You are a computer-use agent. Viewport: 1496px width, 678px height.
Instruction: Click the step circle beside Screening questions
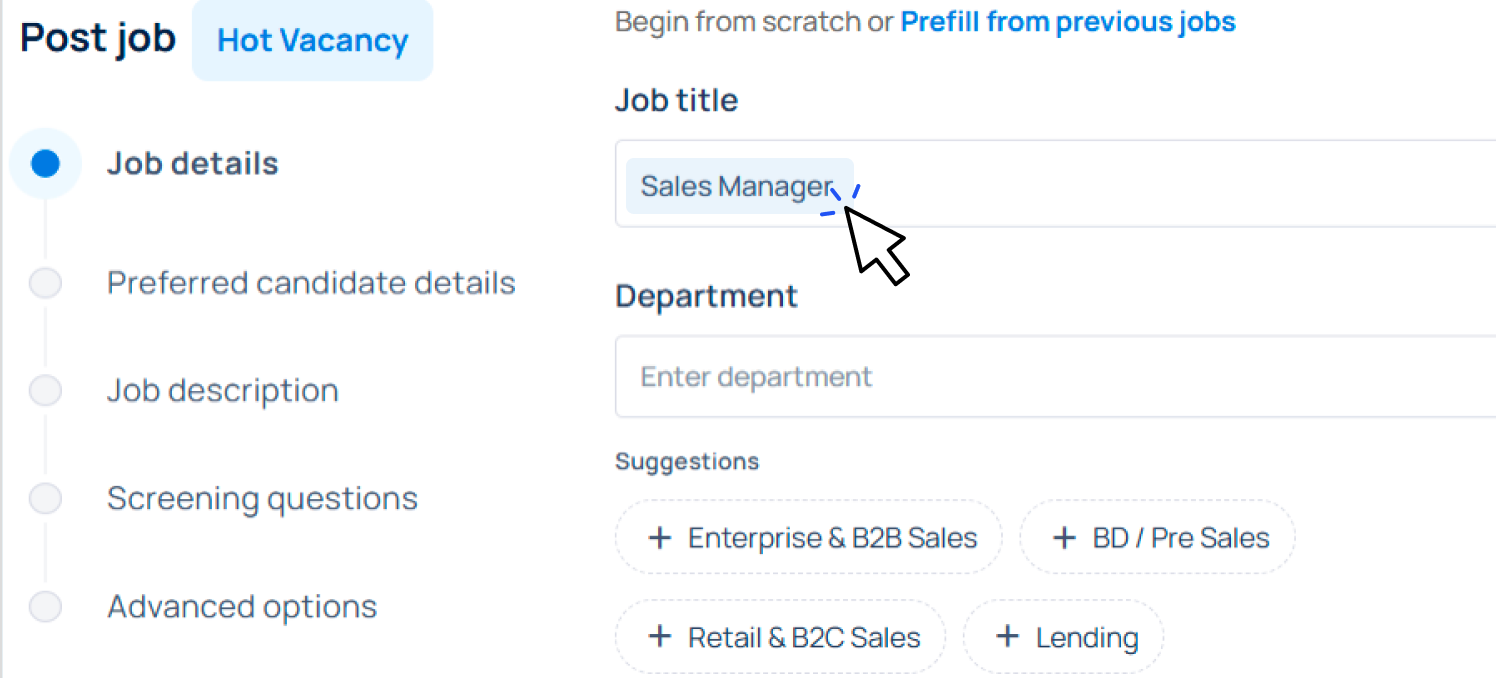coord(45,498)
